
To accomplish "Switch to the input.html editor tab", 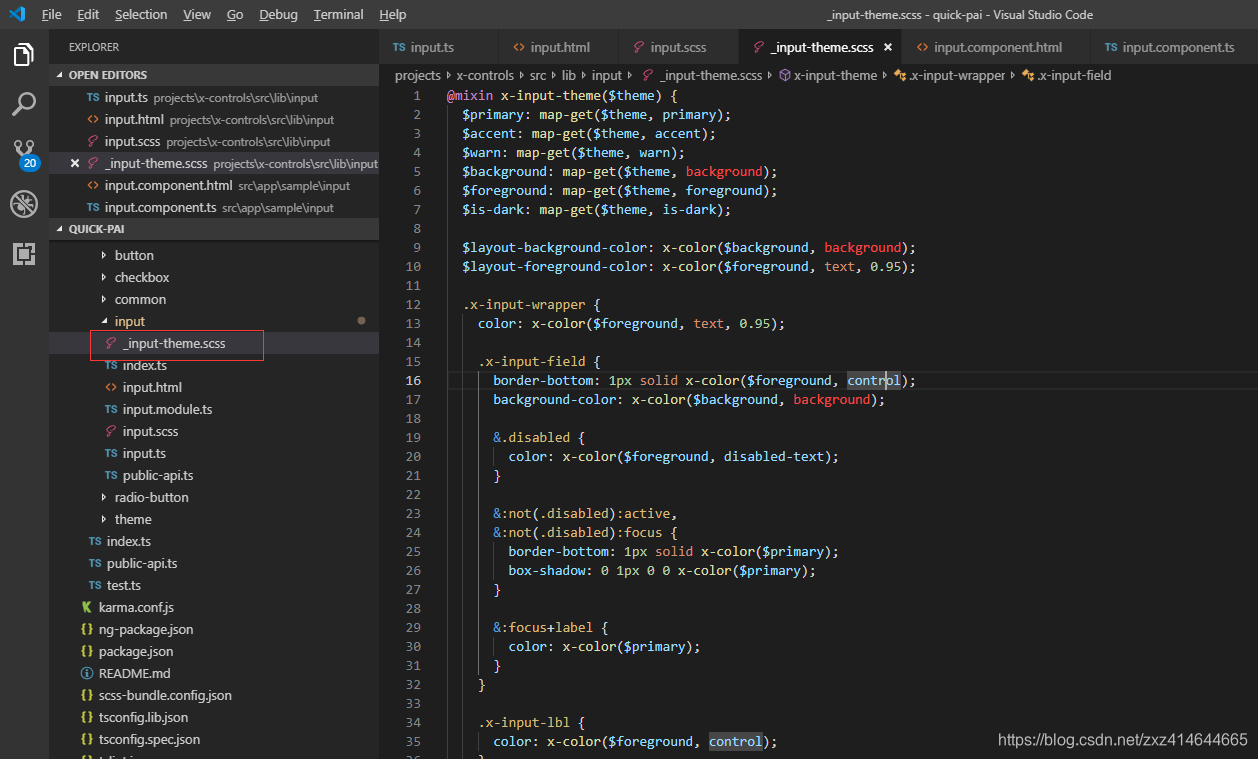I will click(x=558, y=47).
